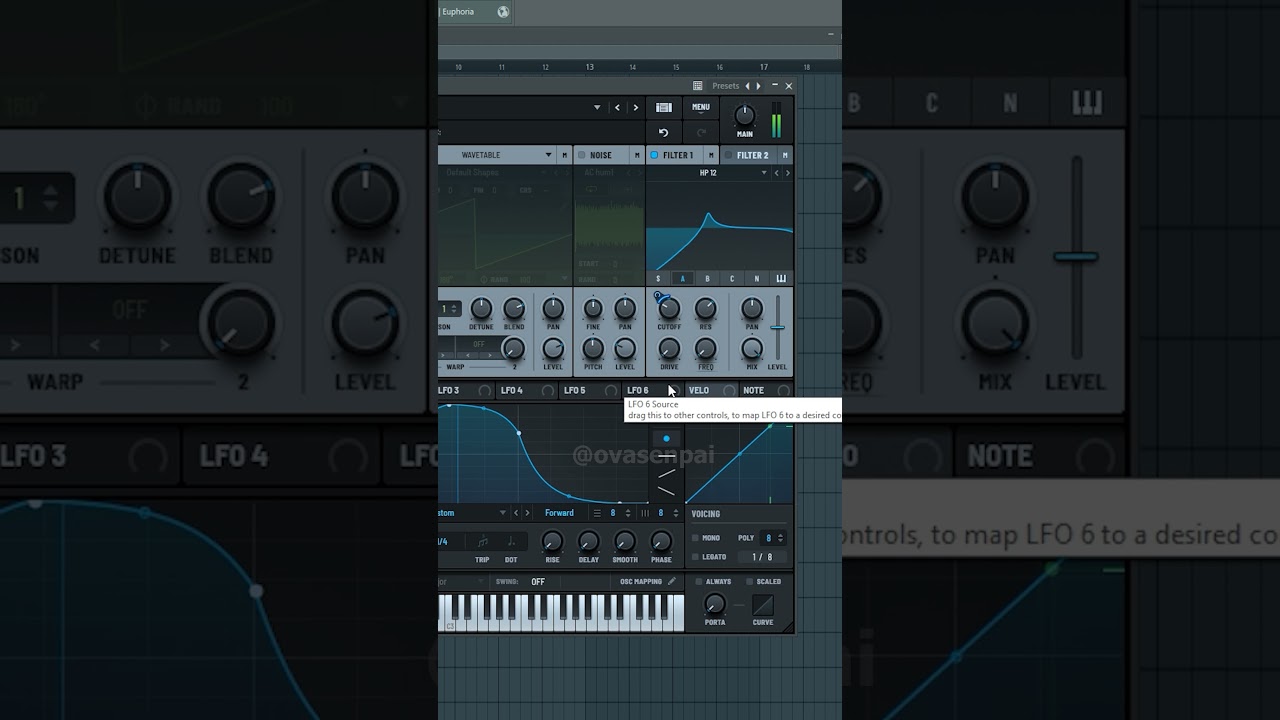The image size is (1280, 720).
Task: Click wrapper Presets next triangle arrow
Action: (x=758, y=86)
